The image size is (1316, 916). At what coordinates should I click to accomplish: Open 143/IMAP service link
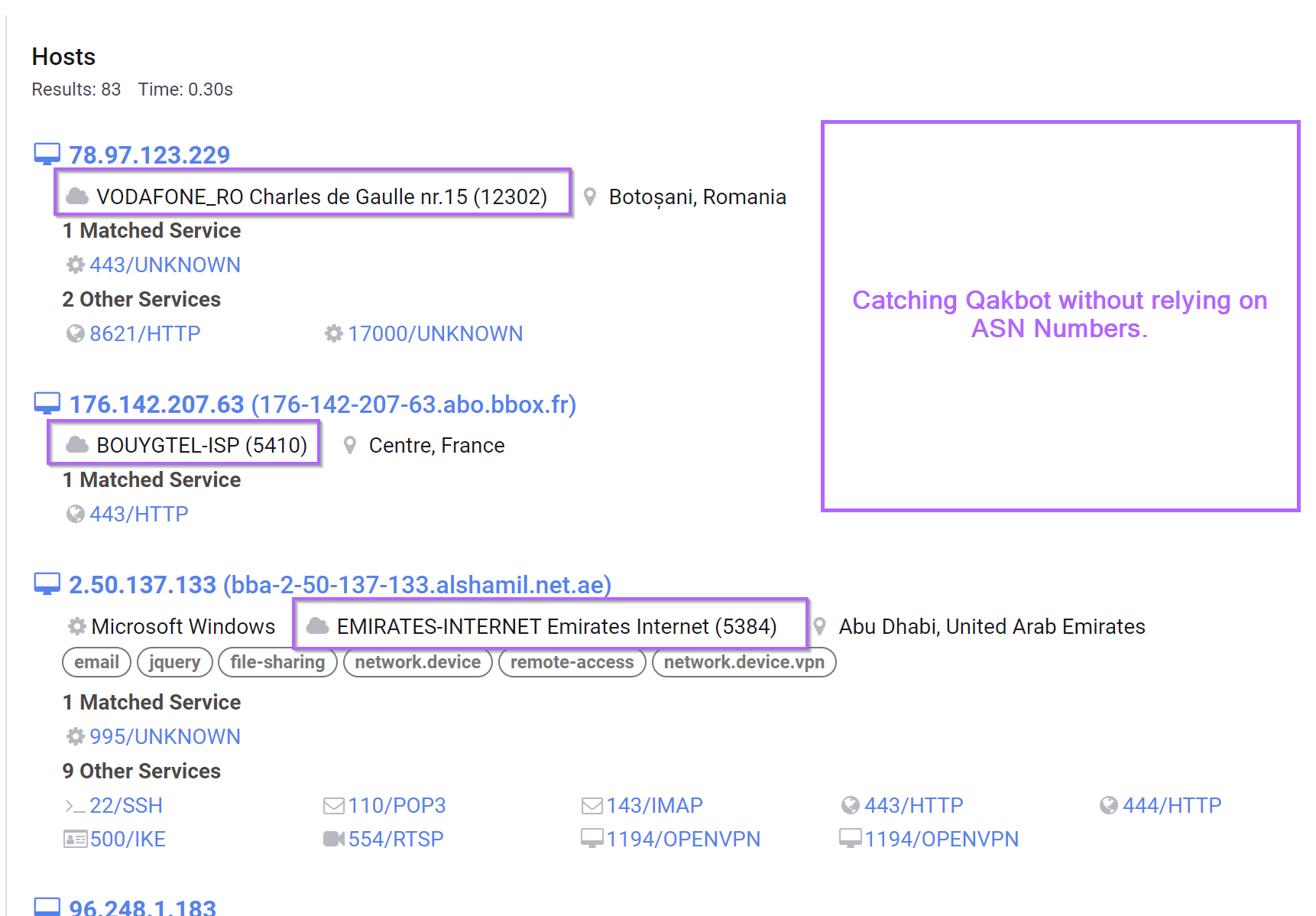(x=654, y=805)
